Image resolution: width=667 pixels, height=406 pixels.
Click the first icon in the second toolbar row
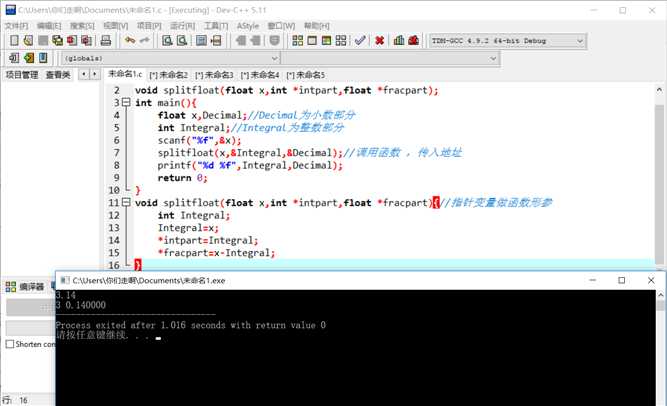[14, 57]
